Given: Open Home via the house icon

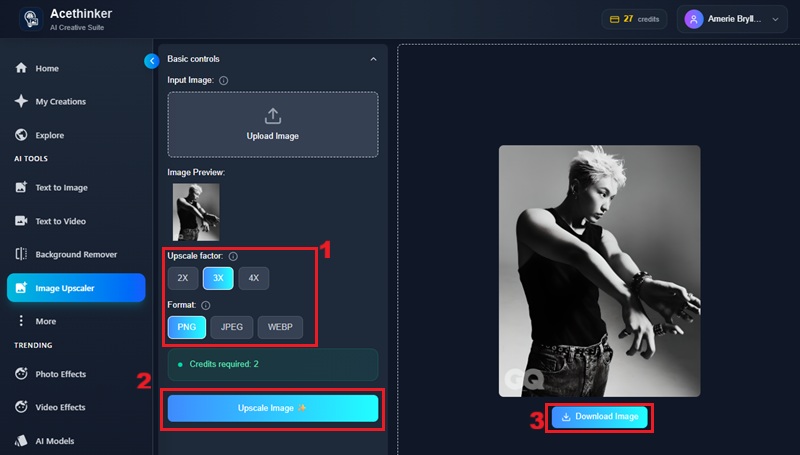Looking at the screenshot, I should [21, 68].
